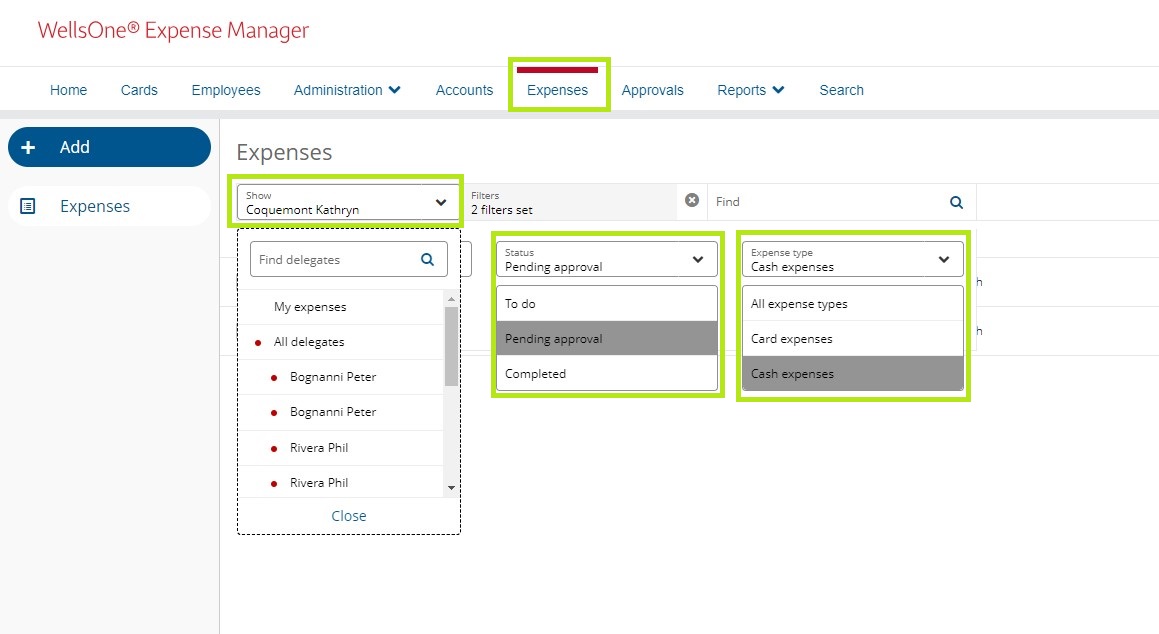Go to the Cards tab
The width and height of the screenshot is (1159, 634).
pos(139,90)
